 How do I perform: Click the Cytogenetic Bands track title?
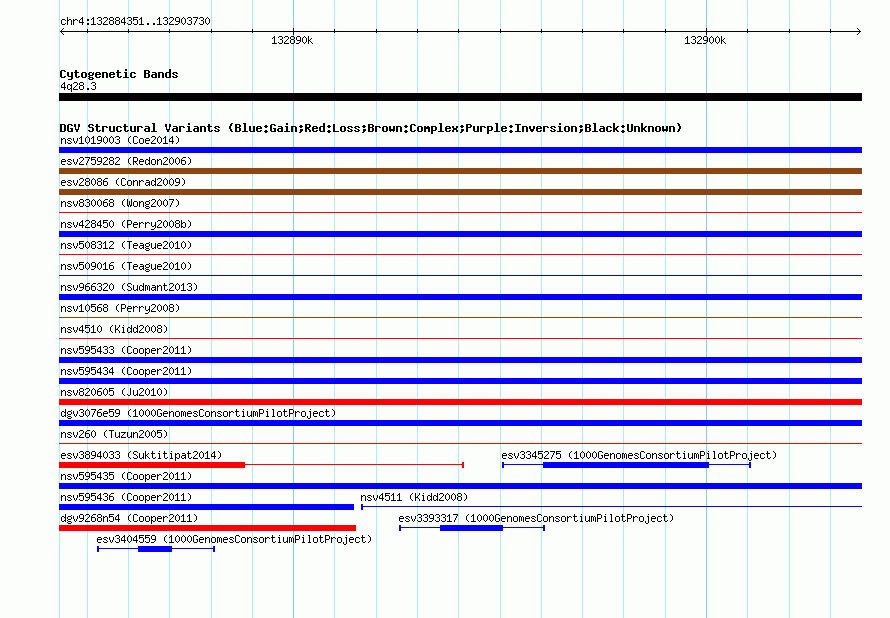119,74
